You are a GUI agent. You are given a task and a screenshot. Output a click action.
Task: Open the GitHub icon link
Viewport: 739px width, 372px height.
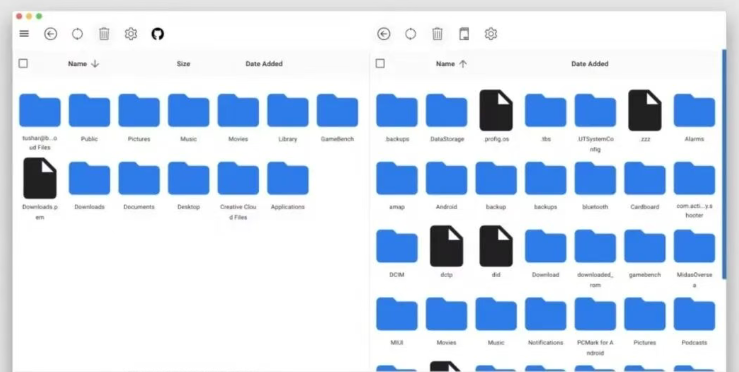pyautogui.click(x=157, y=34)
